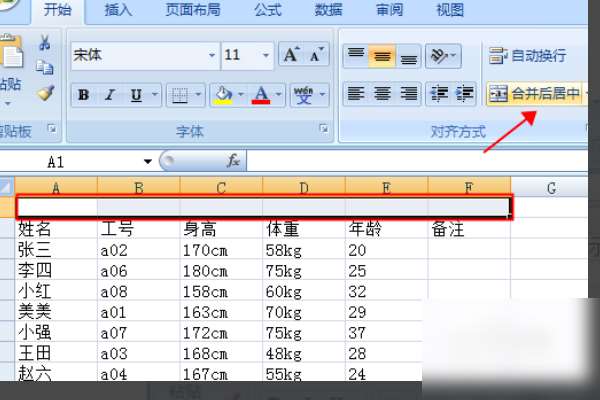This screenshot has height=400, width=600.
Task: Select middle vertical alignment
Action: point(382,56)
